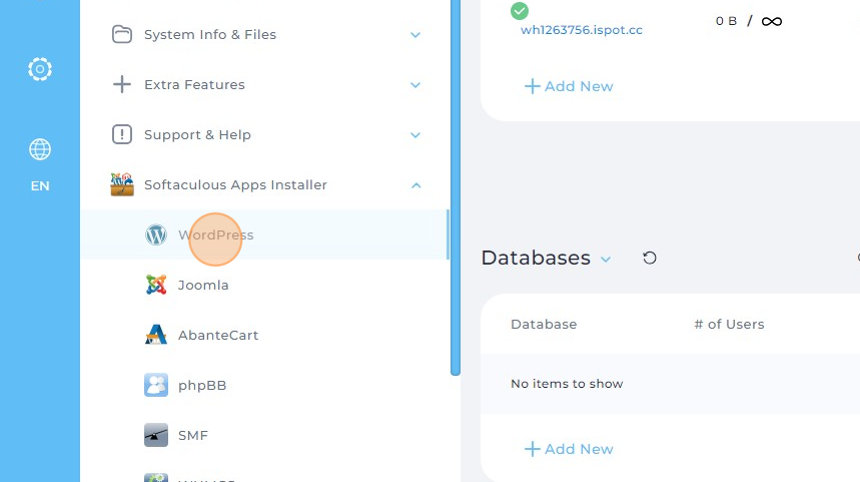Click the sidebar menu vertical scrollbar
Viewport: 860px width, 482px height.
tap(455, 188)
